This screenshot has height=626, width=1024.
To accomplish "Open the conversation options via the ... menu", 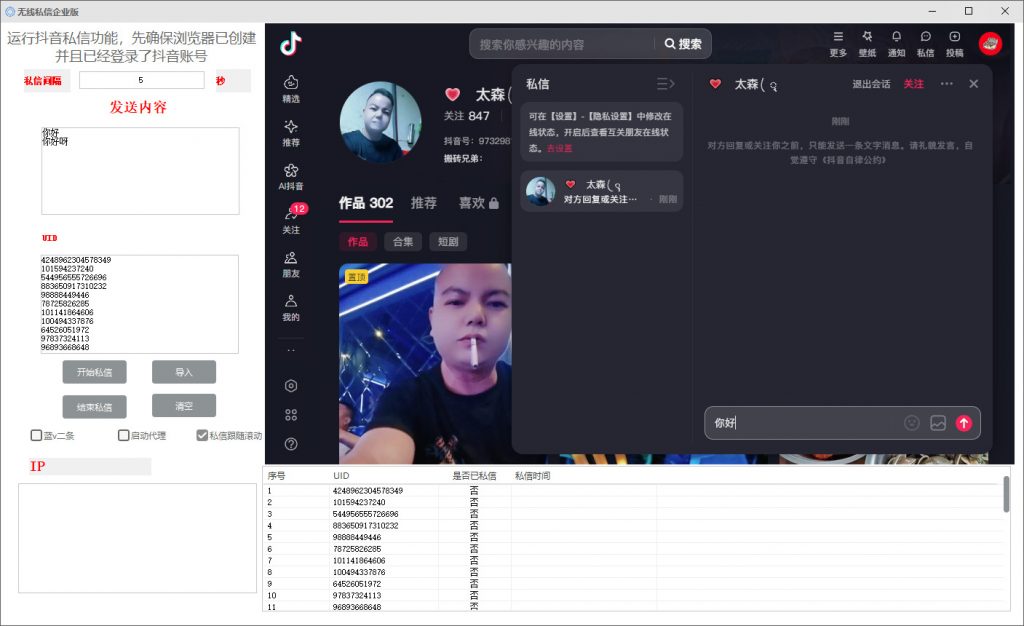I will pos(945,84).
